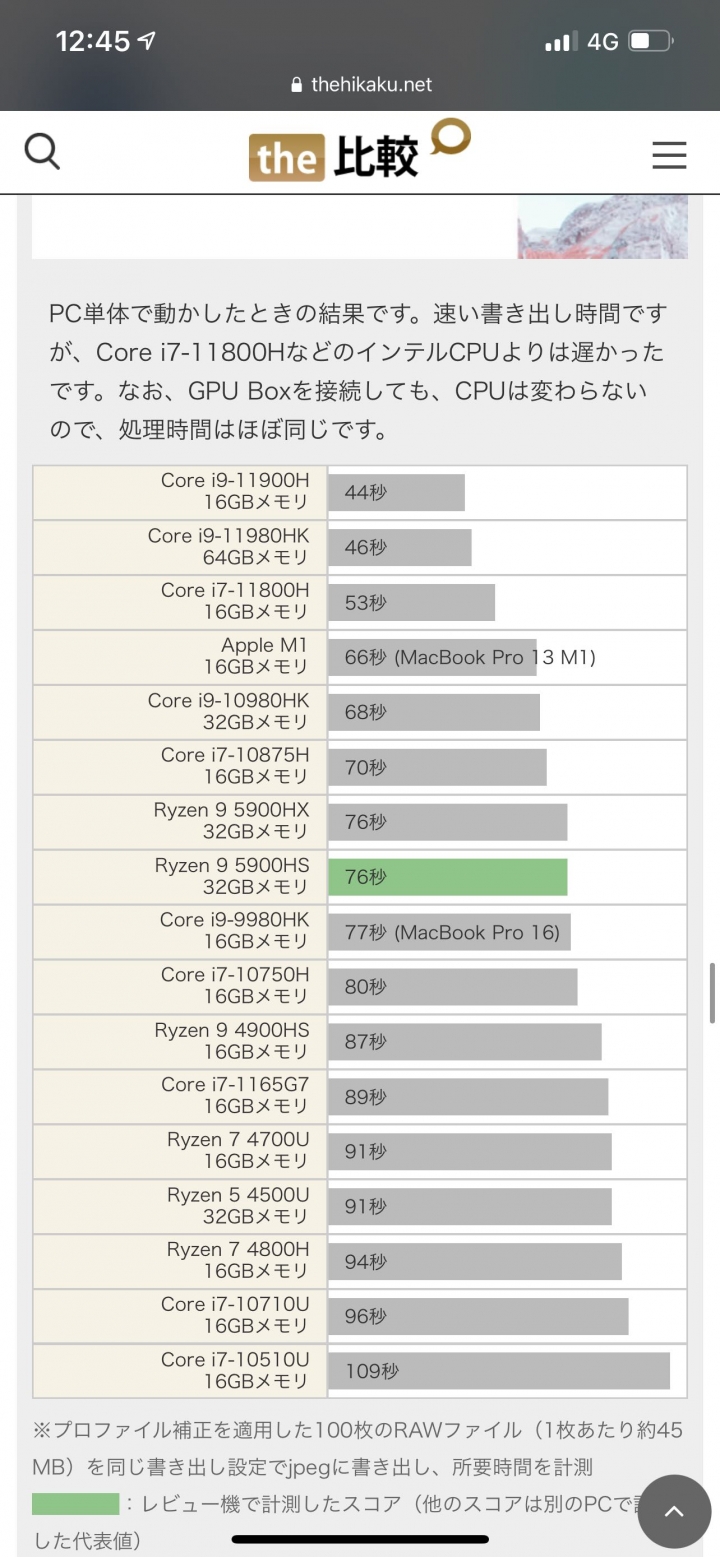Tap the Apple M1 66秒 bar
This screenshot has width=720, height=1557.
(x=432, y=658)
